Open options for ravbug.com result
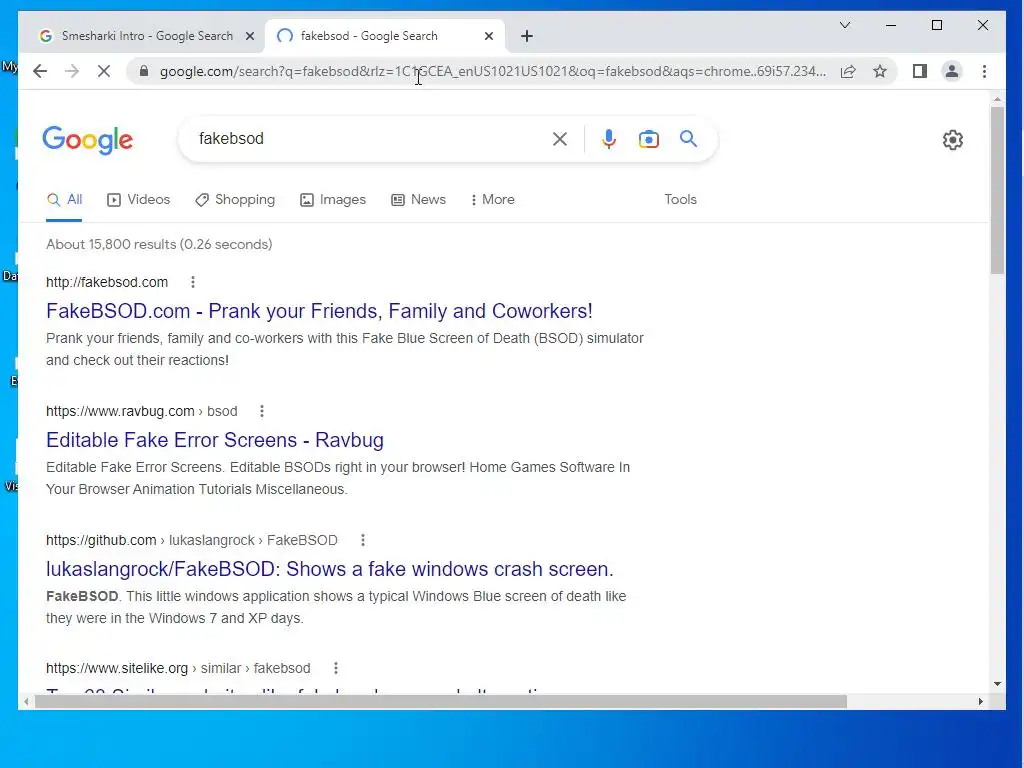The image size is (1024, 768). 262,411
